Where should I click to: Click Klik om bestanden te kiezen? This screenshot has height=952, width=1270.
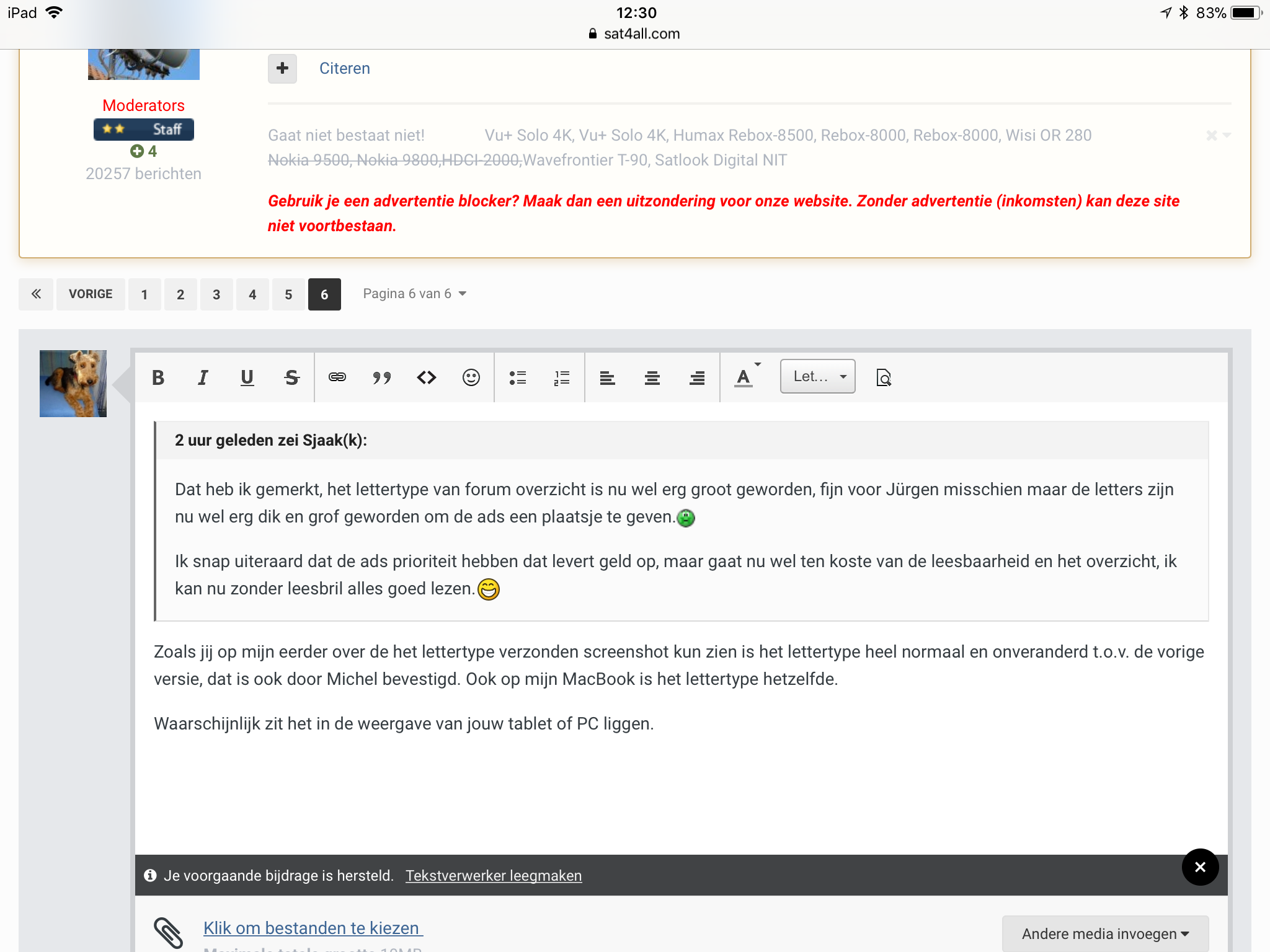click(313, 928)
